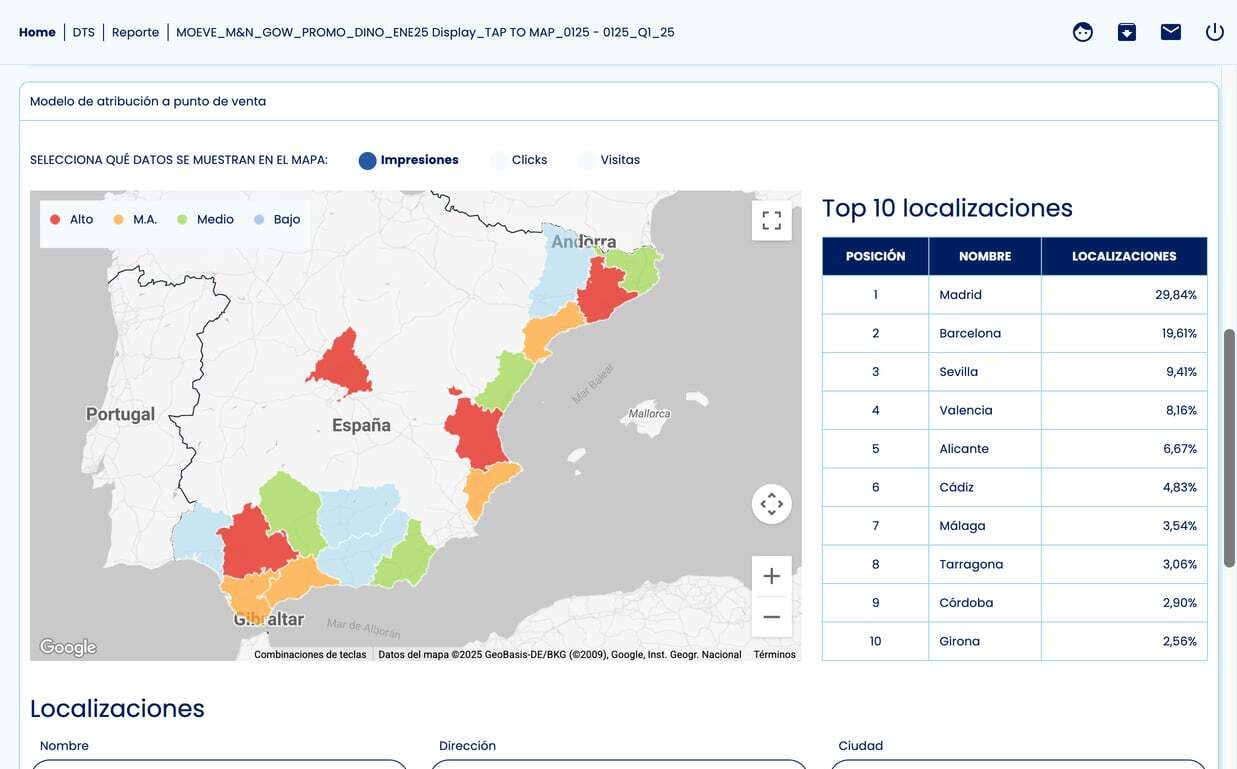The image size is (1237, 769).
Task: Click the 29,84% value cell
Action: click(x=1124, y=295)
